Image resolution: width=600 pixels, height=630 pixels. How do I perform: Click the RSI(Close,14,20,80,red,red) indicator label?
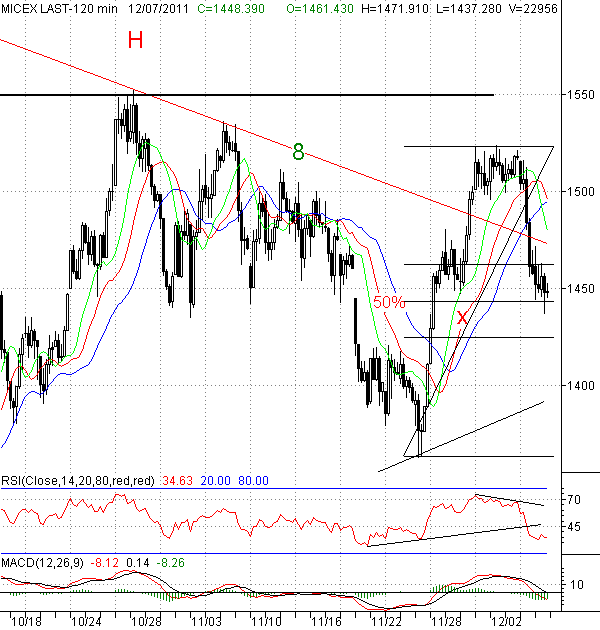pos(78,481)
